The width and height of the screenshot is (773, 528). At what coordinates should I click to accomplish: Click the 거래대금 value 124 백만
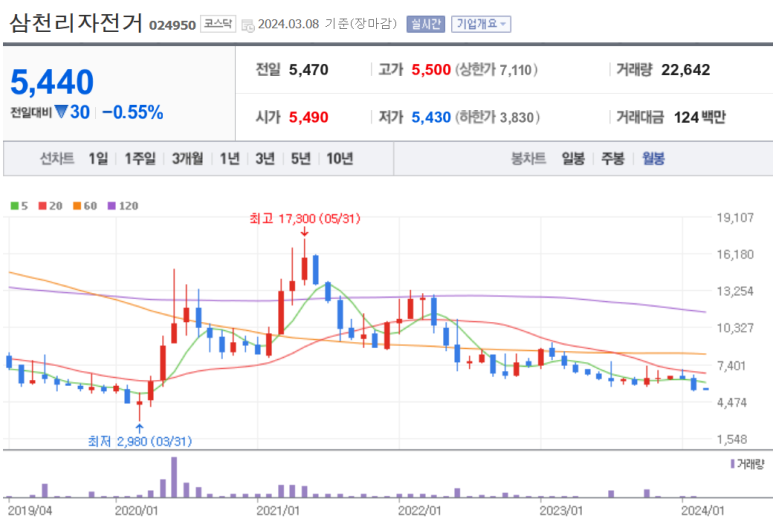(x=700, y=117)
